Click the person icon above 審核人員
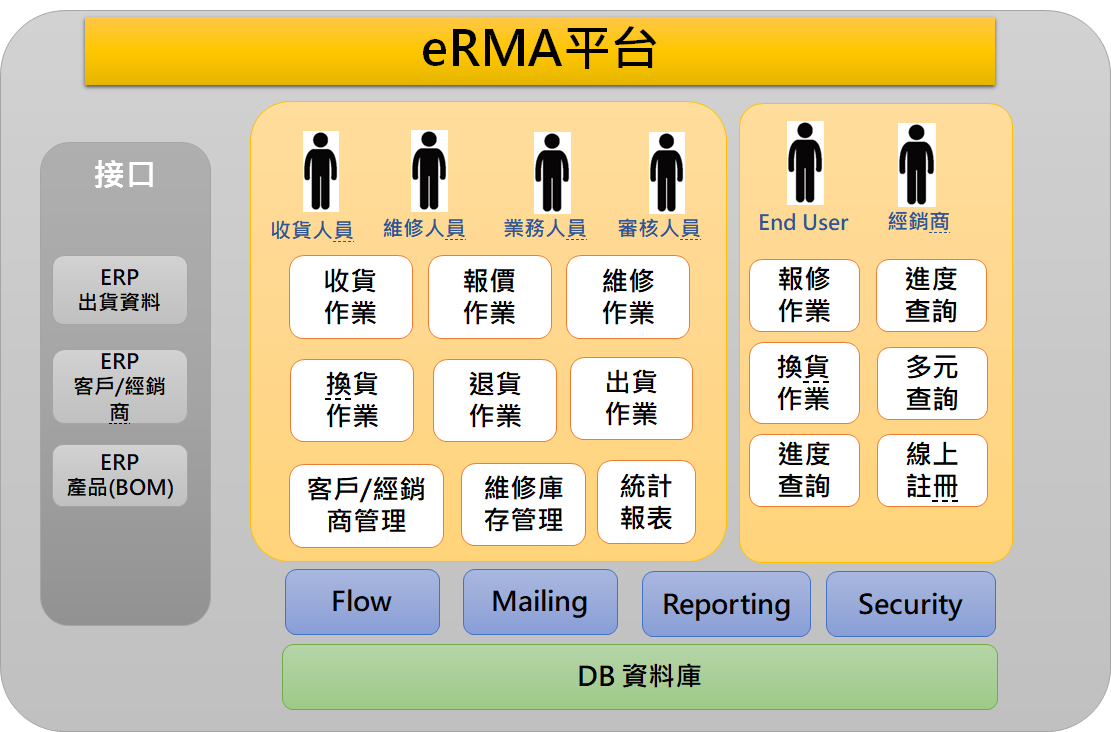Viewport: 1111px width, 732px height. pyautogui.click(x=666, y=172)
